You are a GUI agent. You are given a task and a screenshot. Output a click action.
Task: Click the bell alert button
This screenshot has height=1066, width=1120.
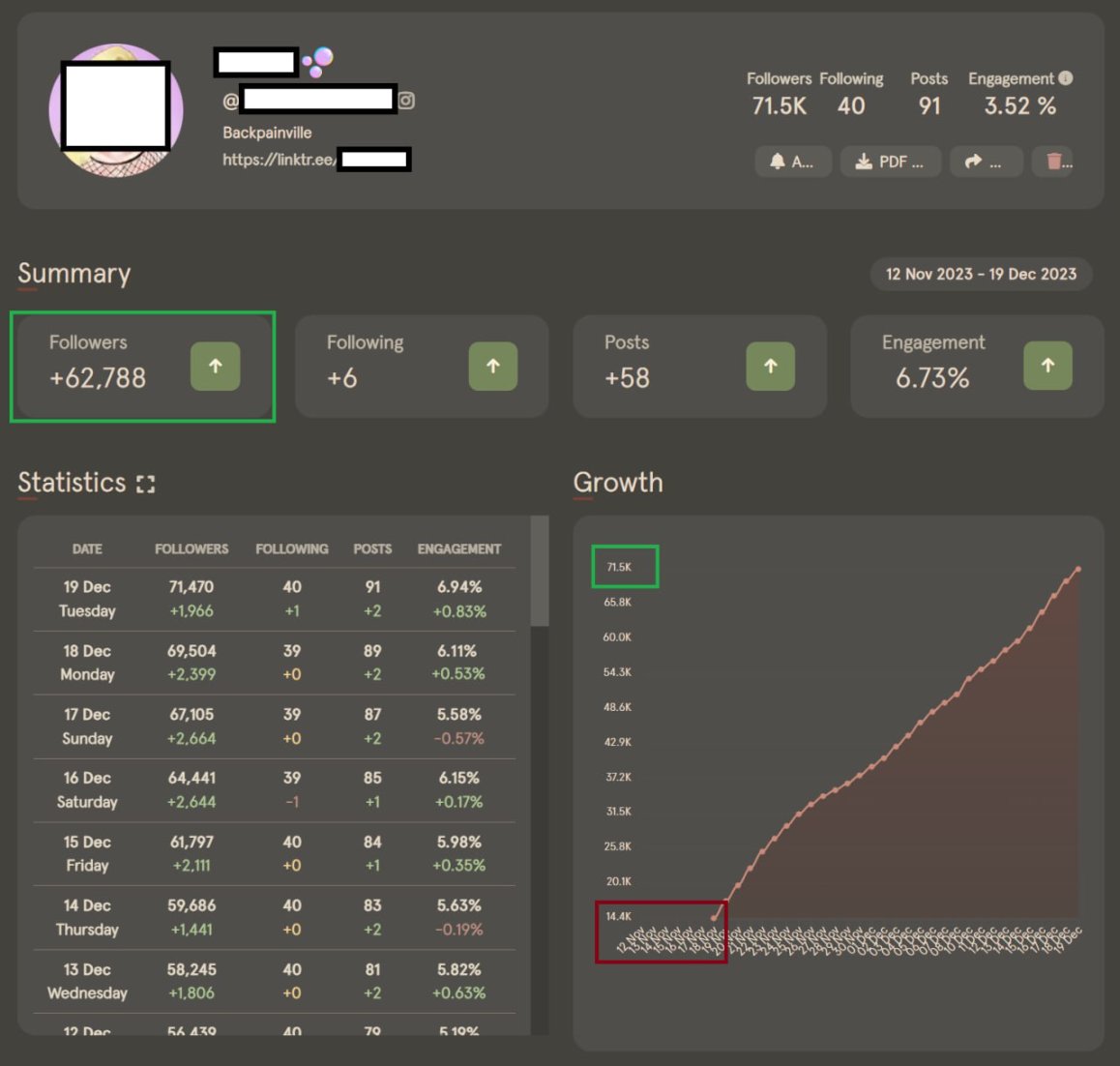(x=793, y=162)
